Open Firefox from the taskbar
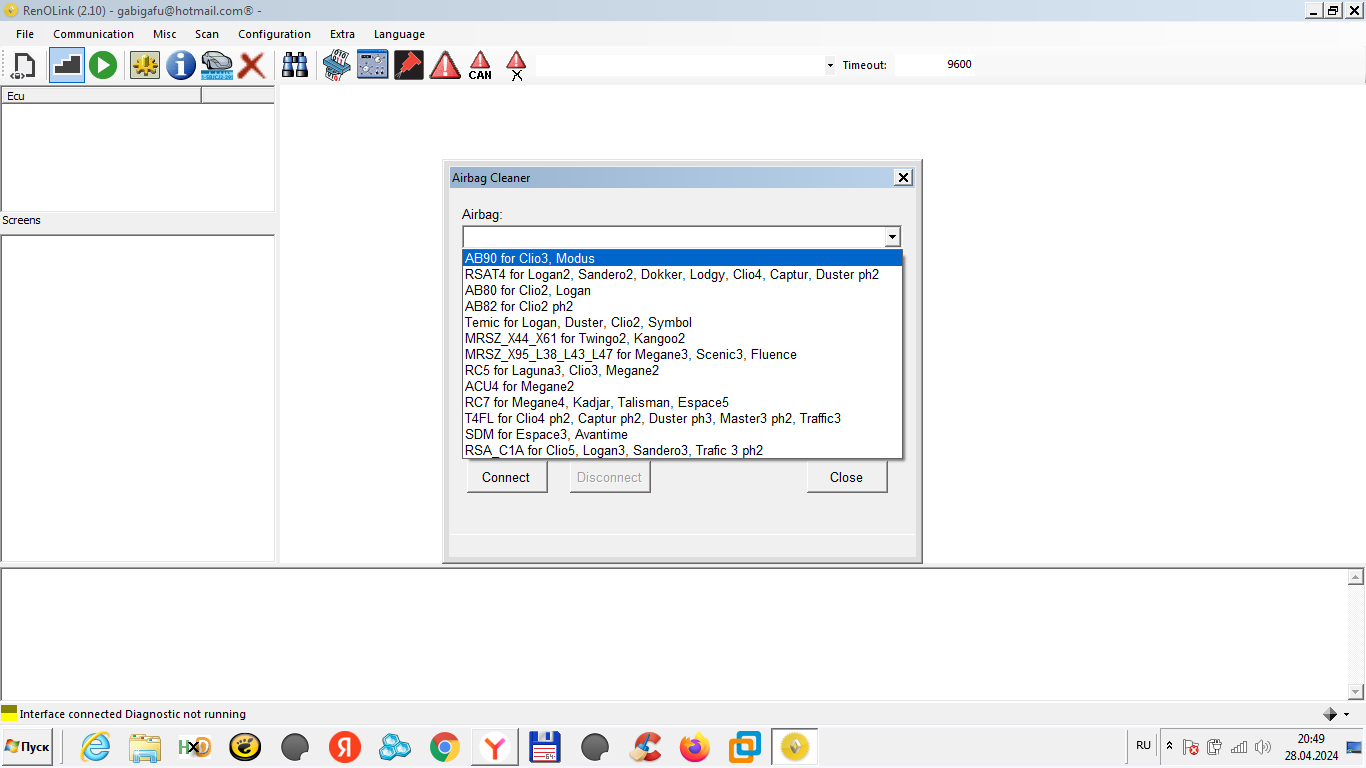This screenshot has width=1366, height=768. point(694,747)
